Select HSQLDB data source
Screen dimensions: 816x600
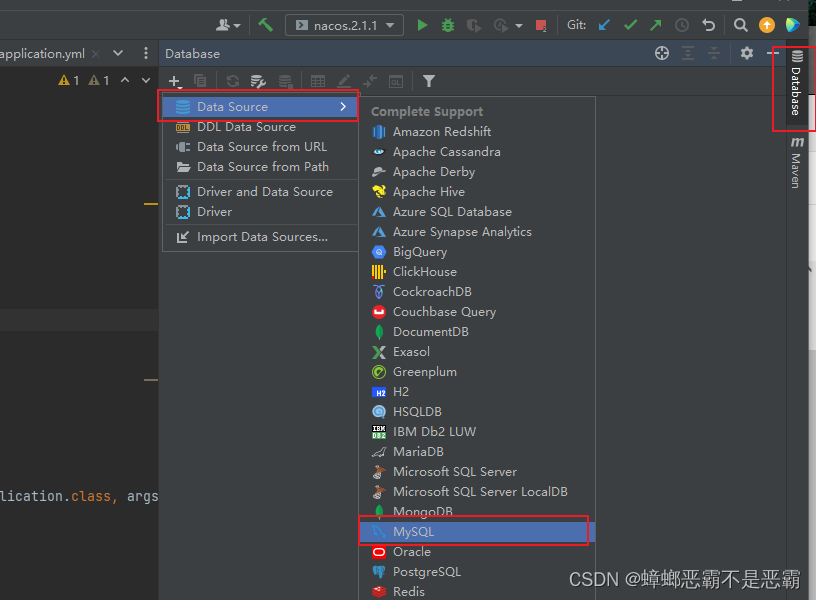[477, 412]
